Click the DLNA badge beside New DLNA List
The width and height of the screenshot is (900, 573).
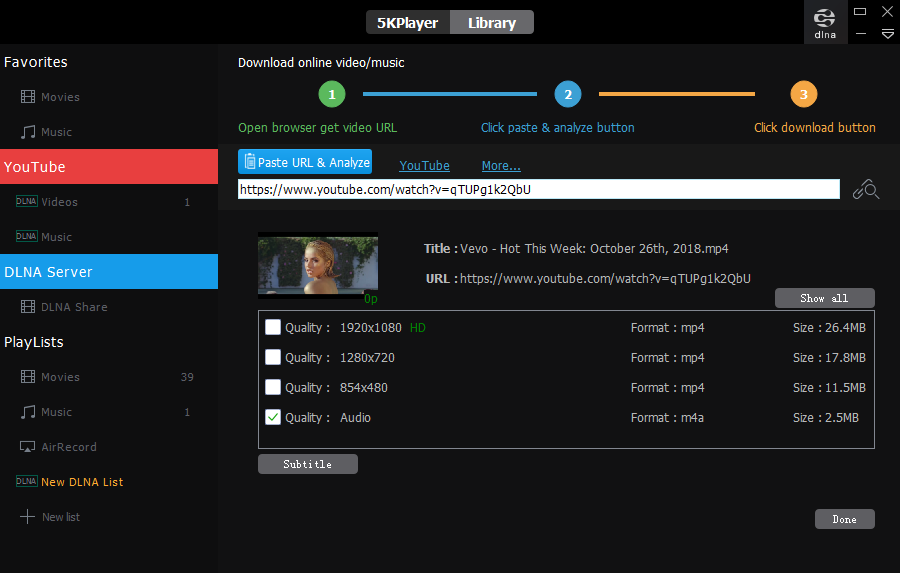(26, 481)
